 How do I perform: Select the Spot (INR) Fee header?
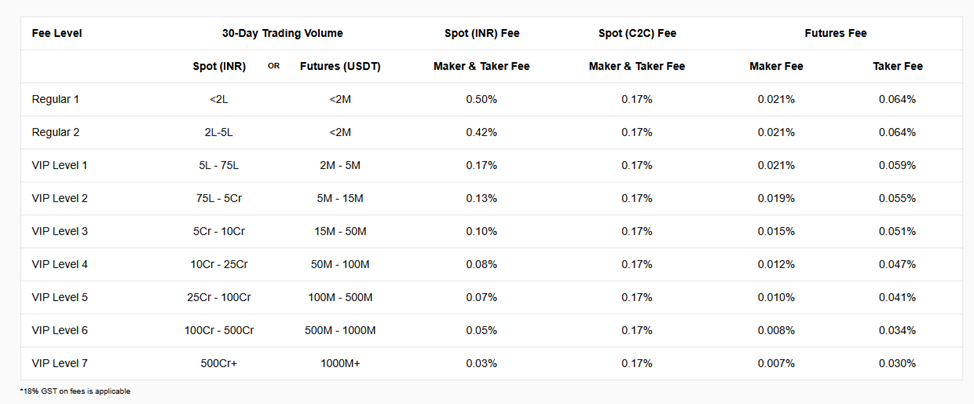click(x=481, y=33)
